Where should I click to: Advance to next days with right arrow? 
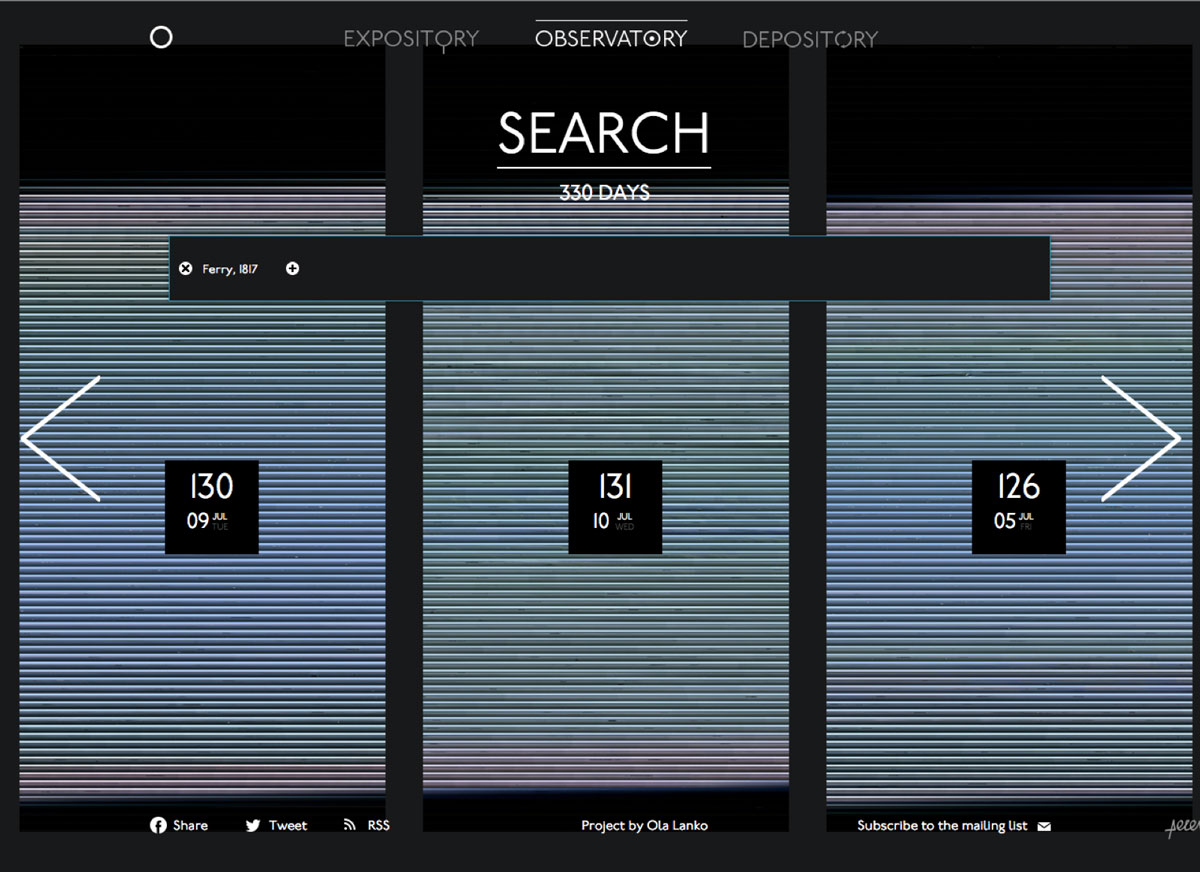[x=1140, y=439]
